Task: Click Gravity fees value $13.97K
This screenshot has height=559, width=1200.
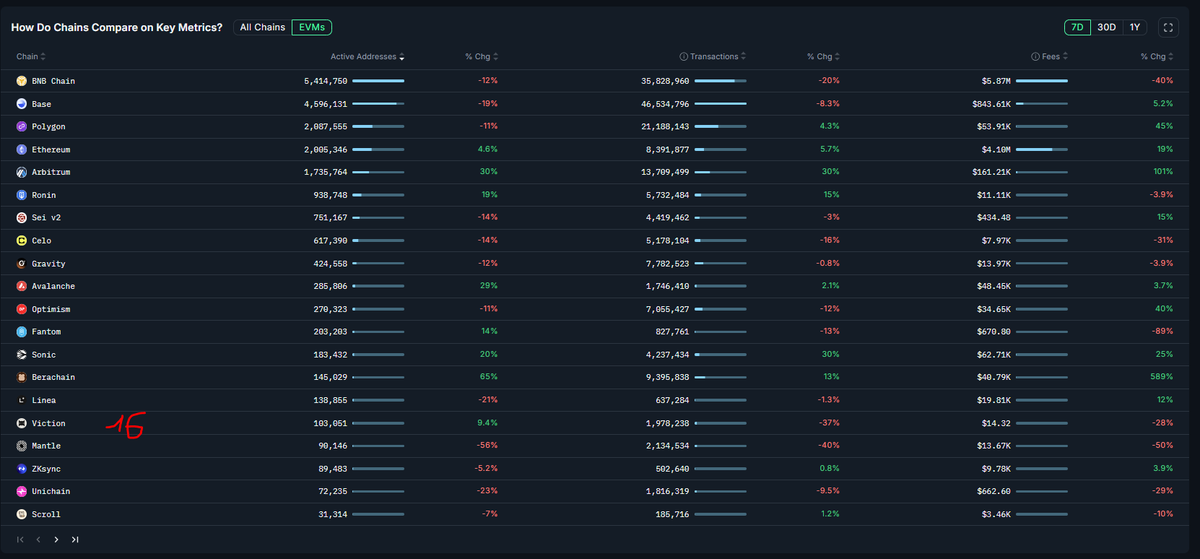Action: click(993, 264)
